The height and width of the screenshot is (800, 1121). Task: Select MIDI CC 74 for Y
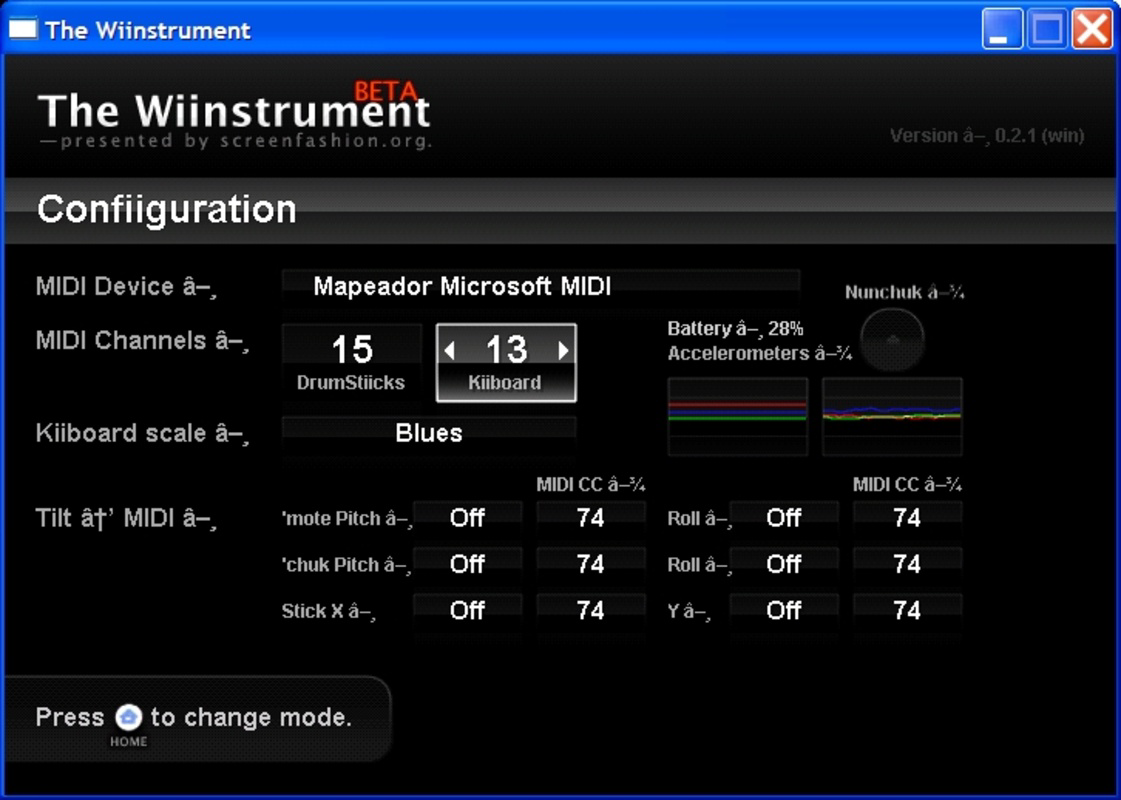[x=907, y=611]
